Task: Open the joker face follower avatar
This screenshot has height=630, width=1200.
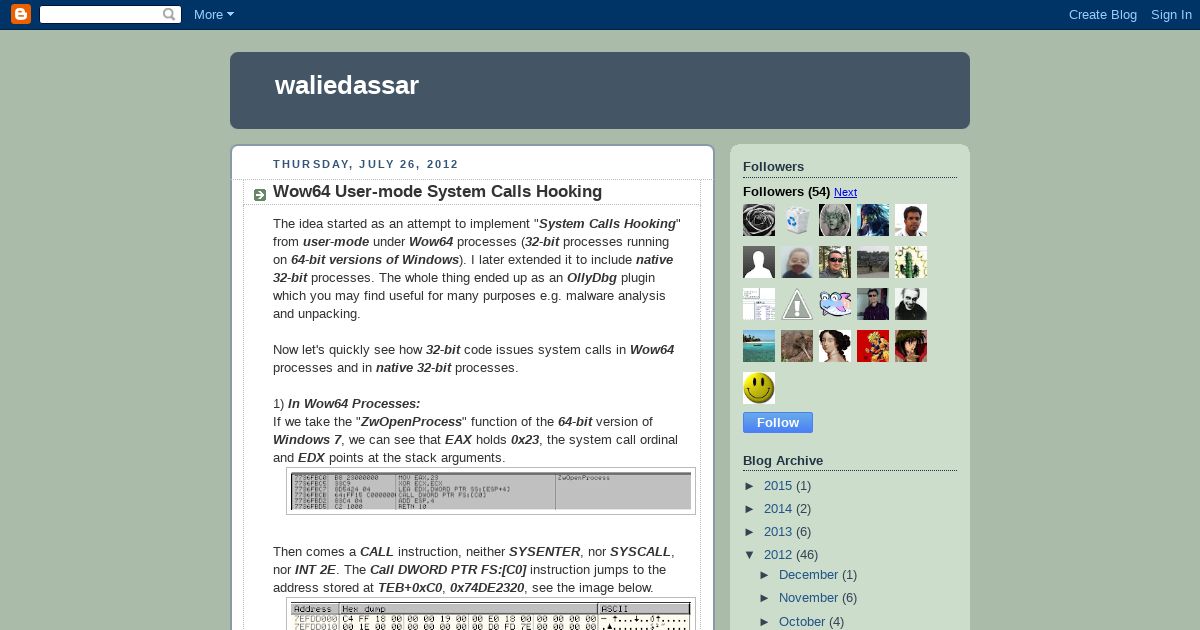Action: point(911,304)
